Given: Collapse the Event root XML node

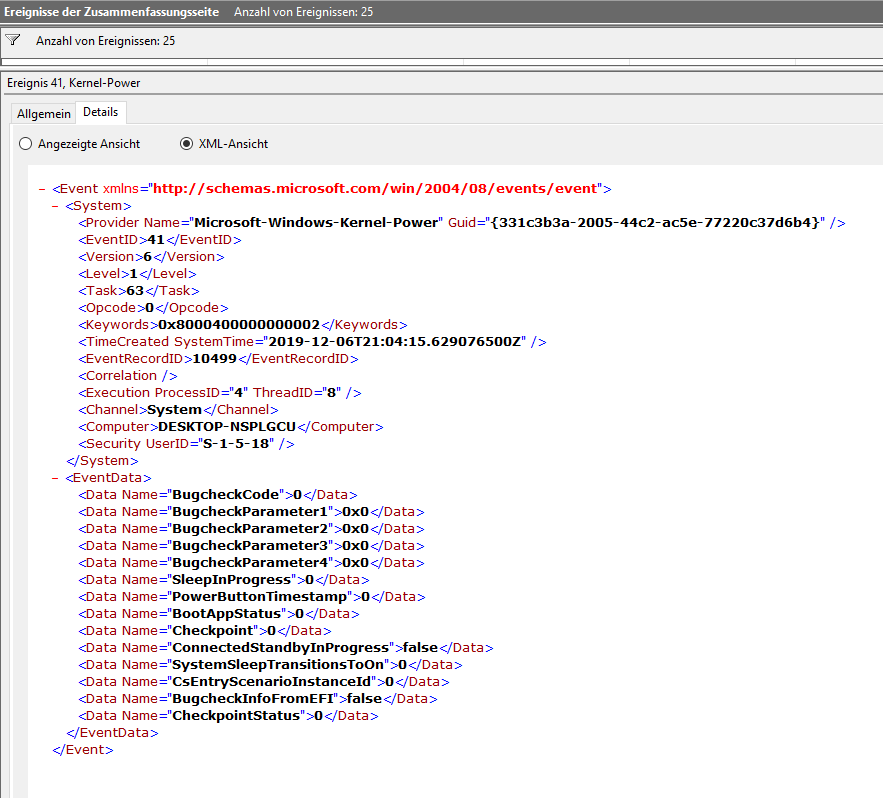Looking at the screenshot, I should point(42,189).
